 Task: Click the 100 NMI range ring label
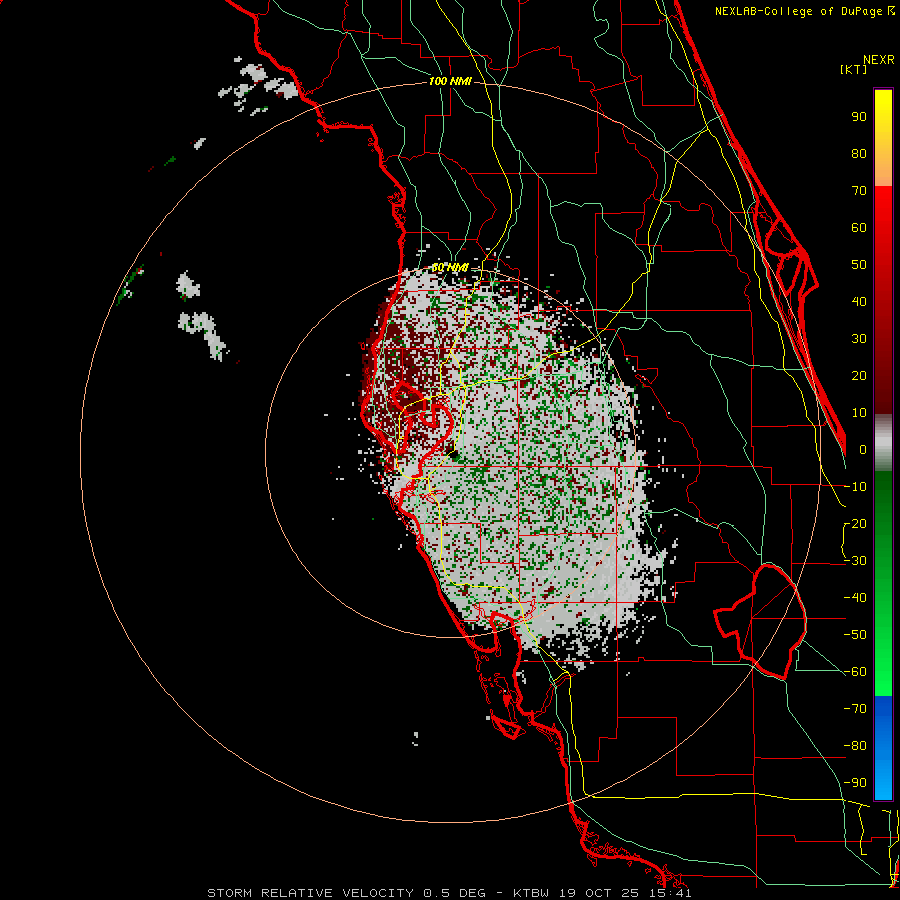coord(450,82)
